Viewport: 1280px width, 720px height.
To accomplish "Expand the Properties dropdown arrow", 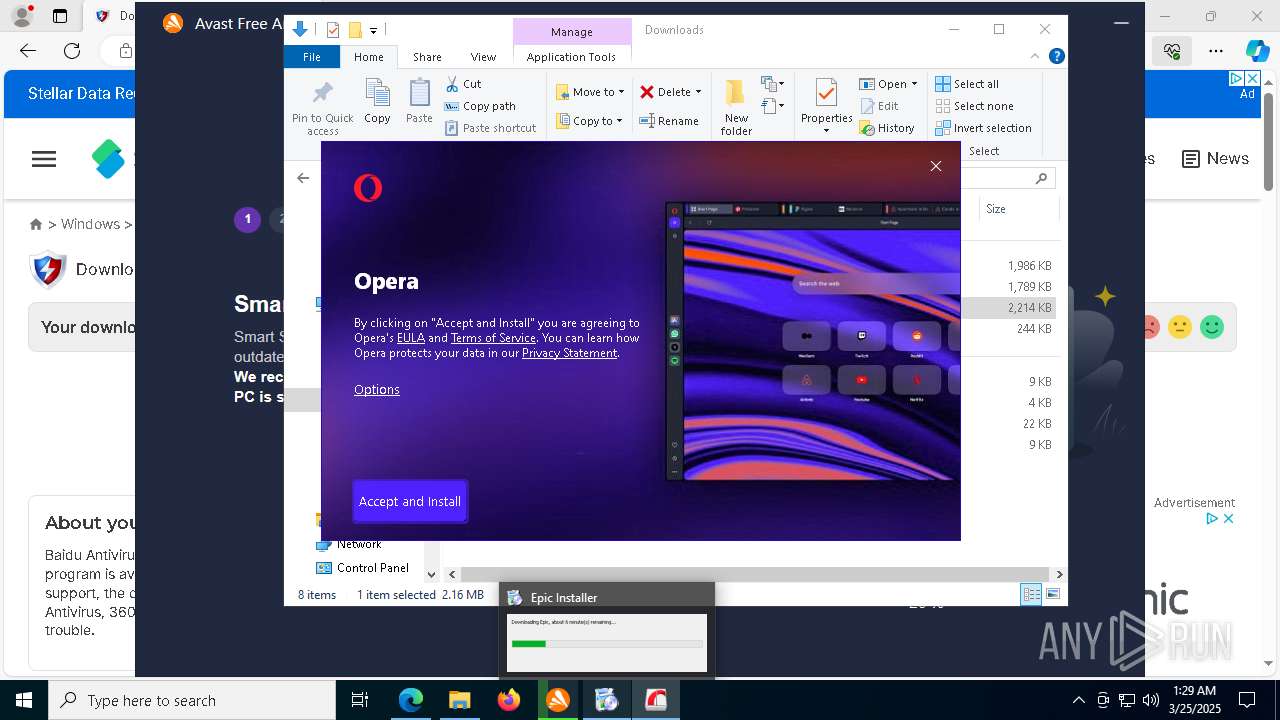I will pyautogui.click(x=826, y=131).
